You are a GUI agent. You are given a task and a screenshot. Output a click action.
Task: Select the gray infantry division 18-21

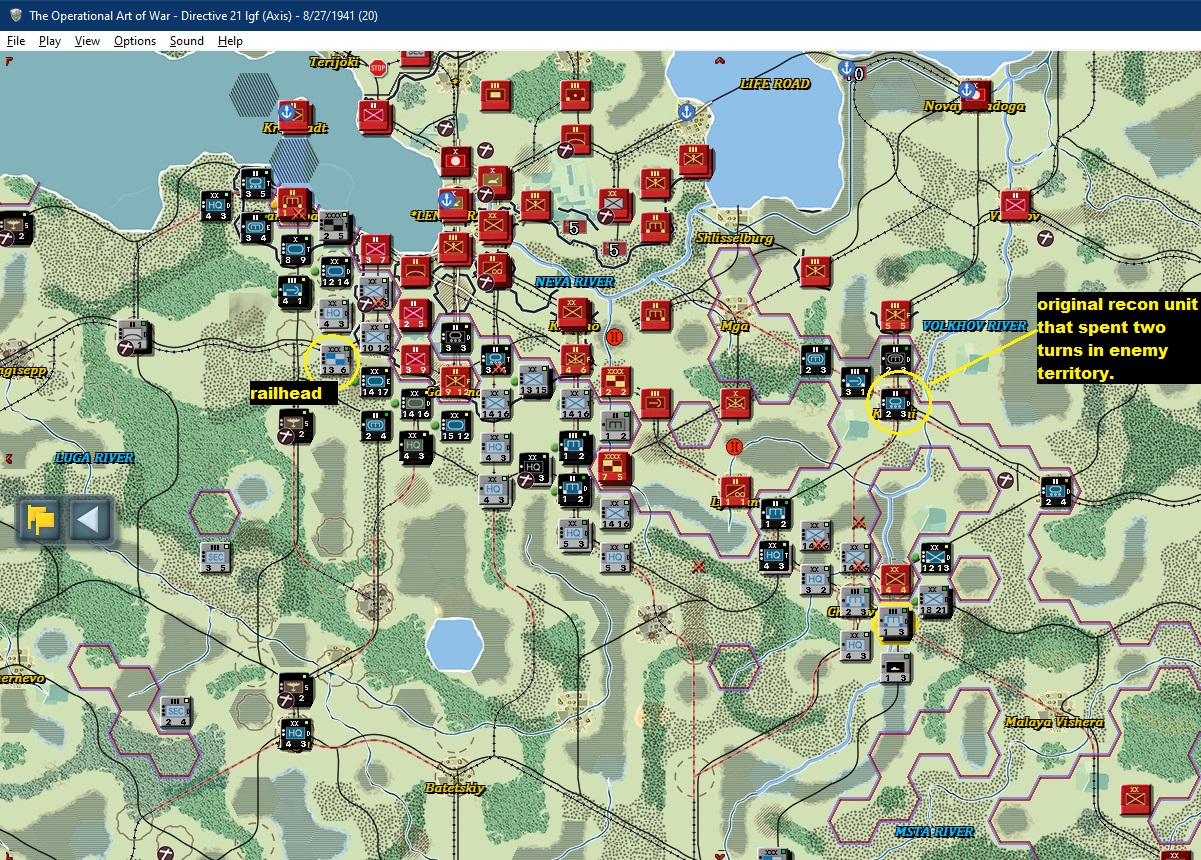(x=935, y=601)
